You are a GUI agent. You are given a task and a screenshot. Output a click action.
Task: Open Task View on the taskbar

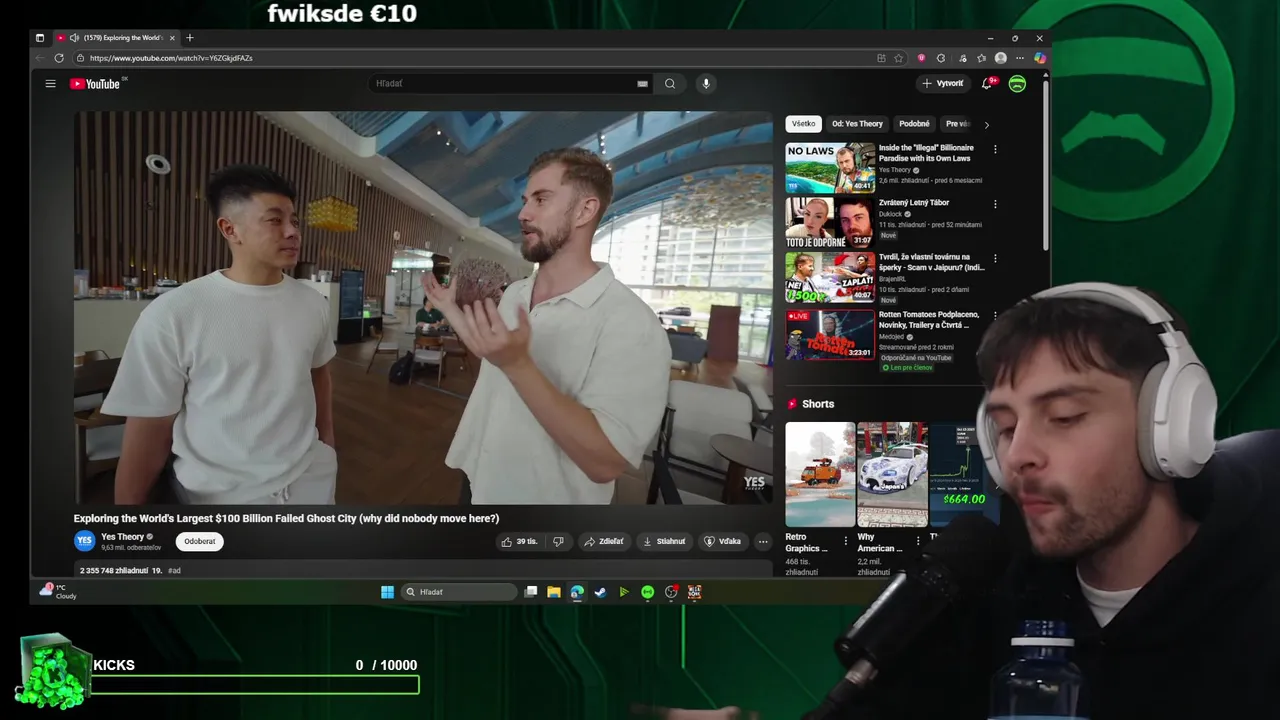pyautogui.click(x=531, y=592)
